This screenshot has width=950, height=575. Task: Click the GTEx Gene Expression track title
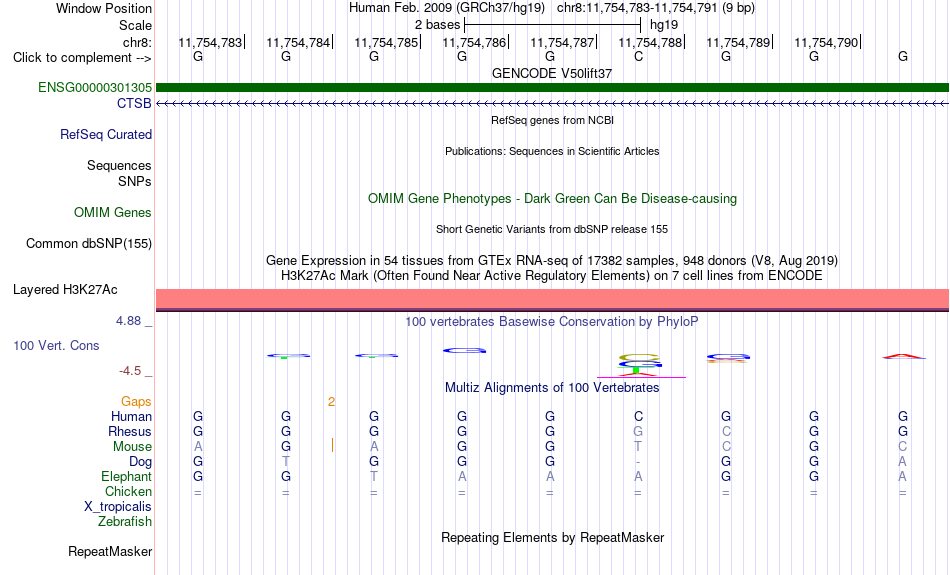point(552,261)
